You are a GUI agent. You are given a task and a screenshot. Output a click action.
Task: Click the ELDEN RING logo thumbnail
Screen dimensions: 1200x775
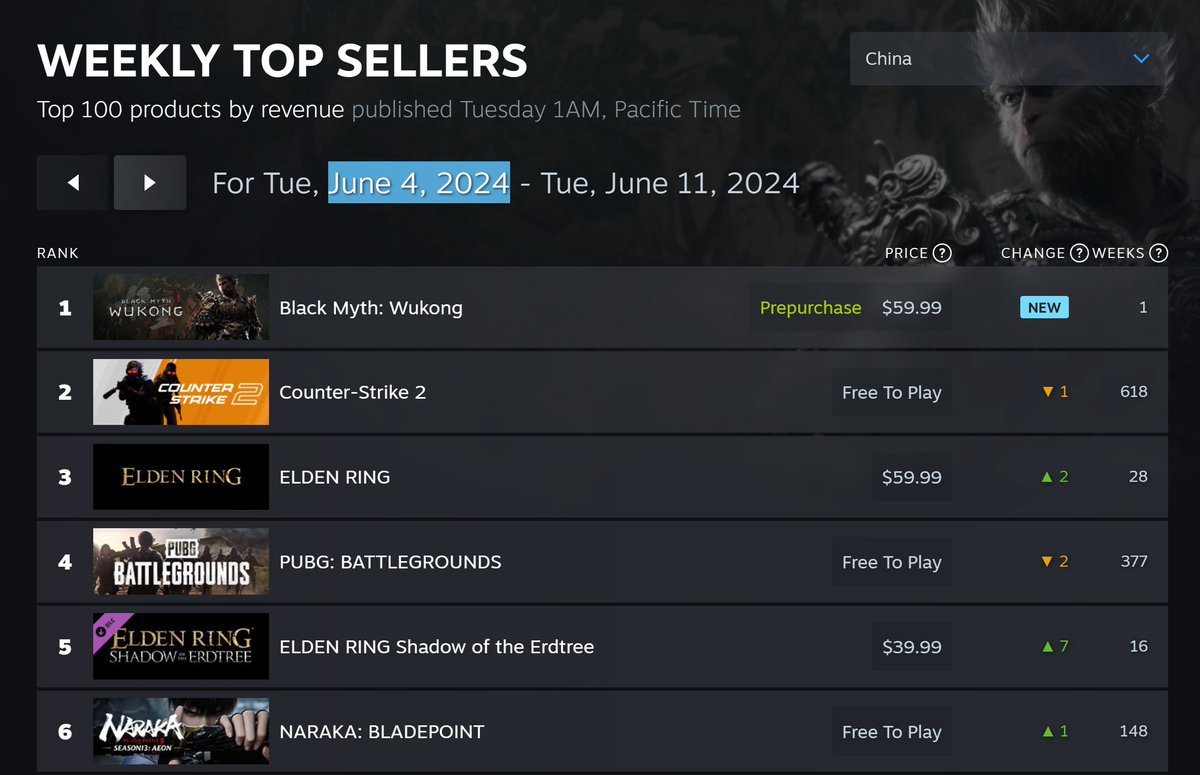[x=181, y=477]
